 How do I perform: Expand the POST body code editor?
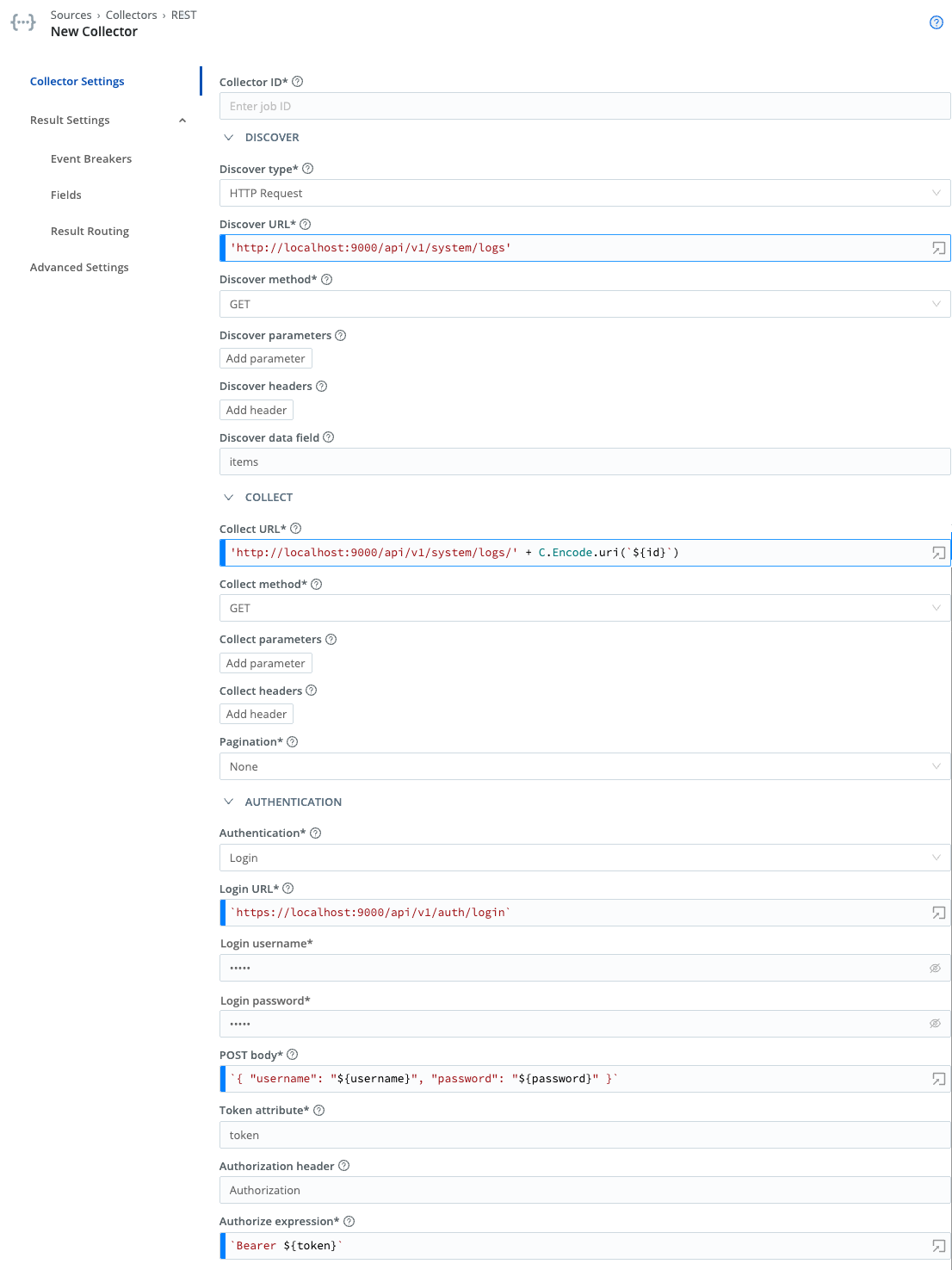pyautogui.click(x=937, y=1077)
